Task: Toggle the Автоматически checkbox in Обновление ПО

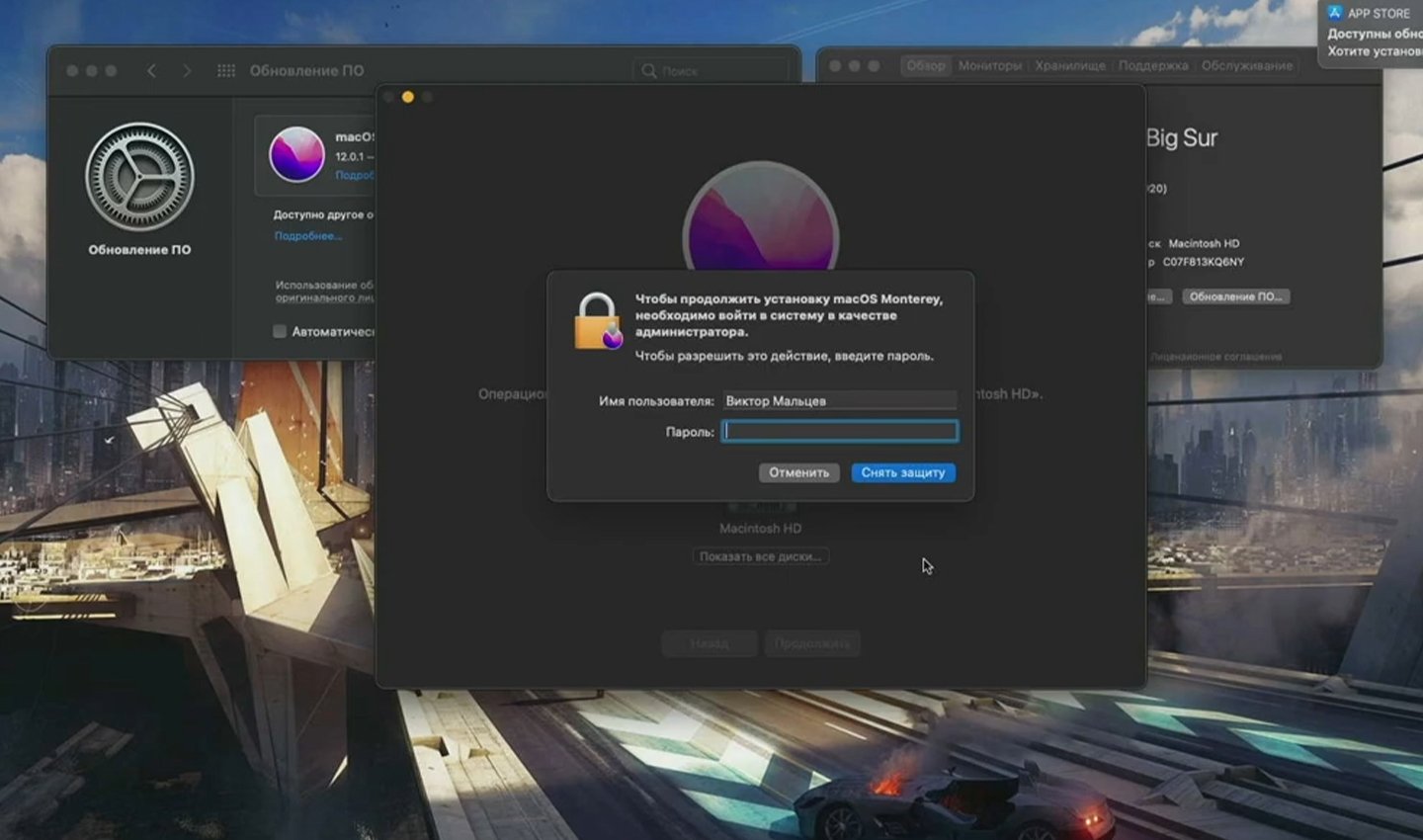Action: pos(280,331)
